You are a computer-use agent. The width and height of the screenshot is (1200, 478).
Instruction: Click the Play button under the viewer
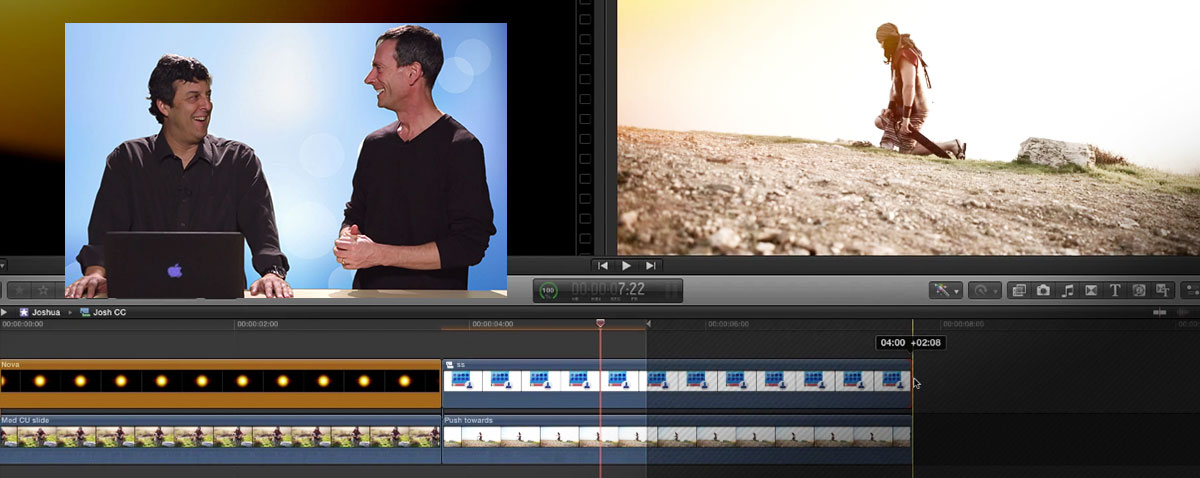627,265
